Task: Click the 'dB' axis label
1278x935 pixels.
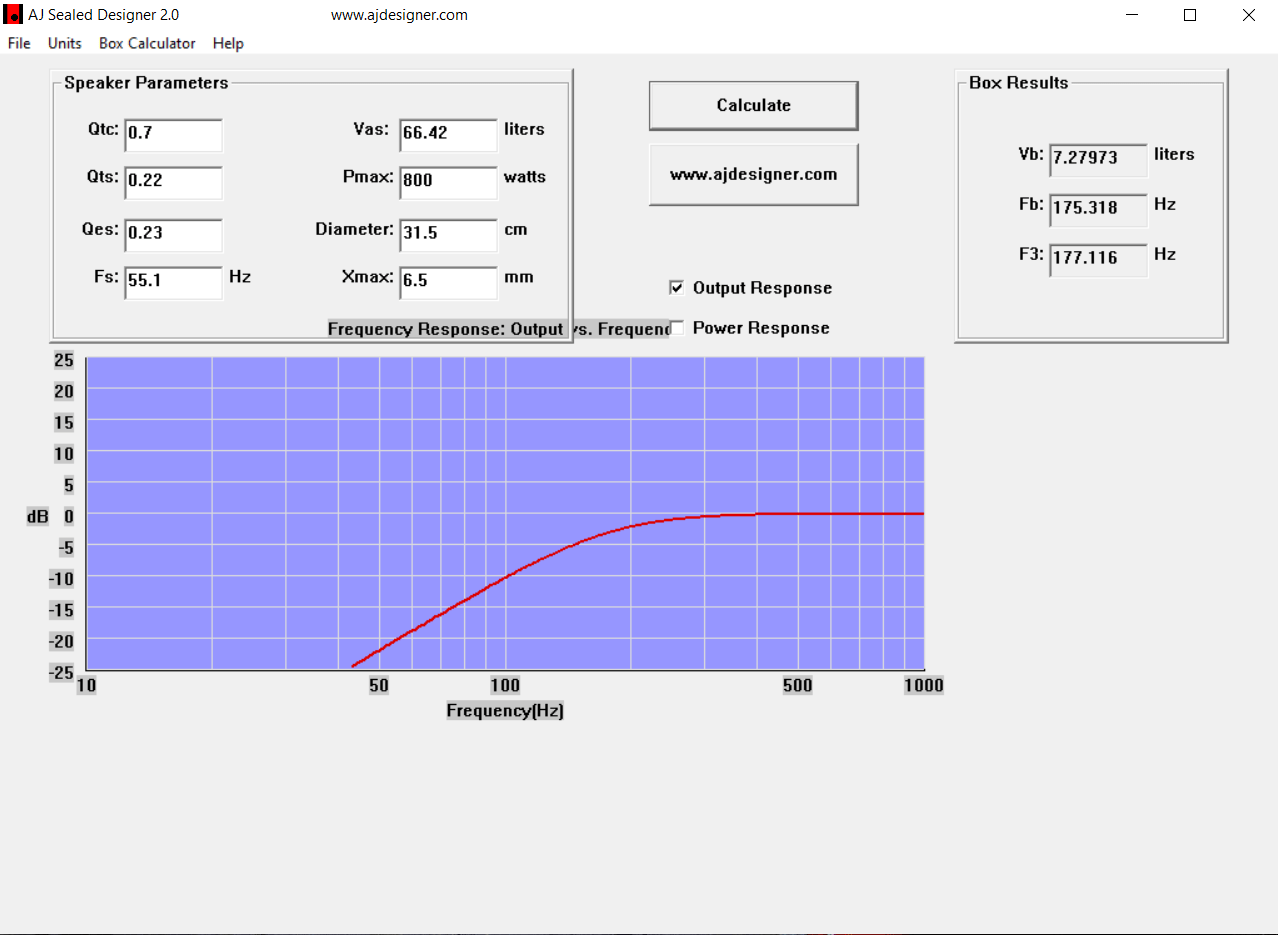Action: [37, 516]
